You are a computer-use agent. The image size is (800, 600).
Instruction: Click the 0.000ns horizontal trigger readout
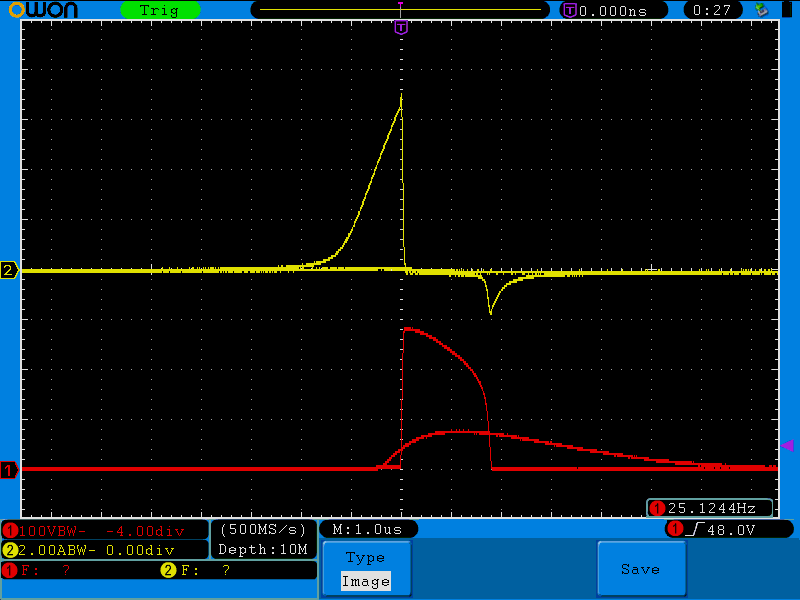pos(613,10)
